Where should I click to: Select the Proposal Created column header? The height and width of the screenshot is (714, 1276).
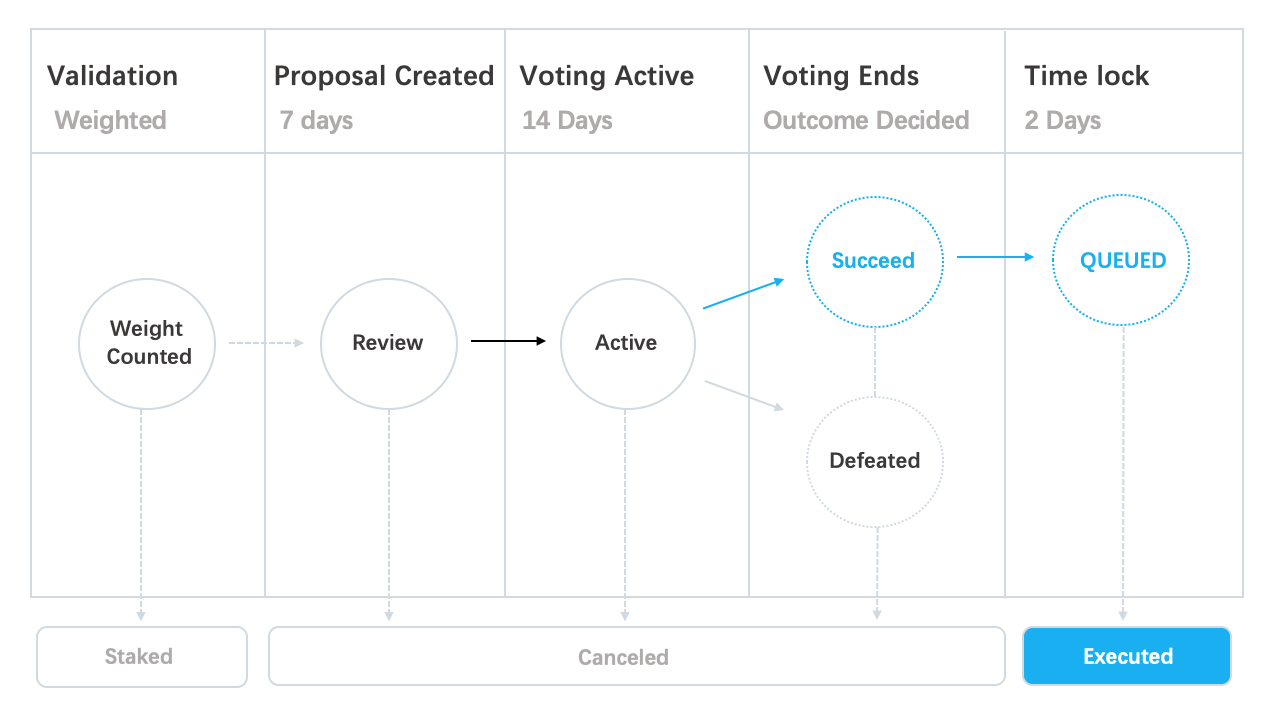[x=384, y=76]
